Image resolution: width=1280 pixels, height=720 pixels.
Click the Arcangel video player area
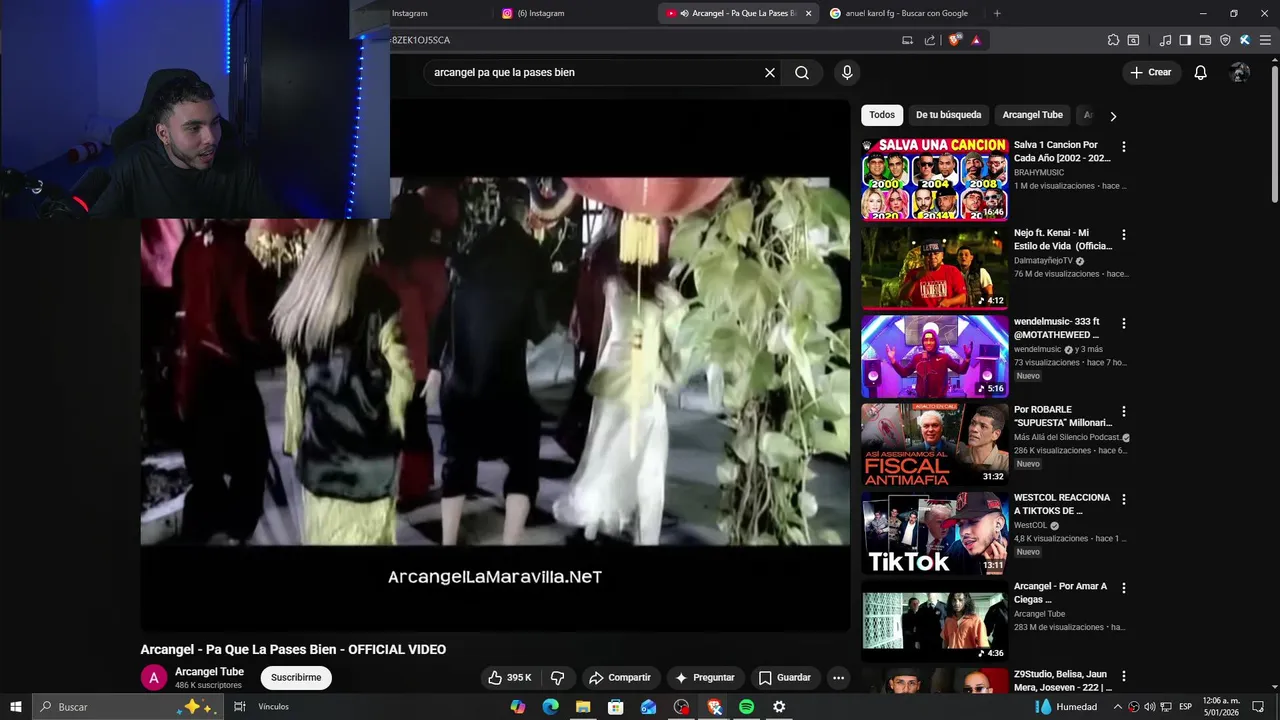coord(495,365)
